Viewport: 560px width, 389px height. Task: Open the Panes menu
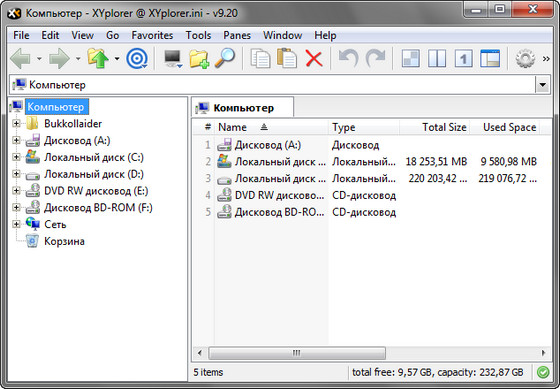237,35
